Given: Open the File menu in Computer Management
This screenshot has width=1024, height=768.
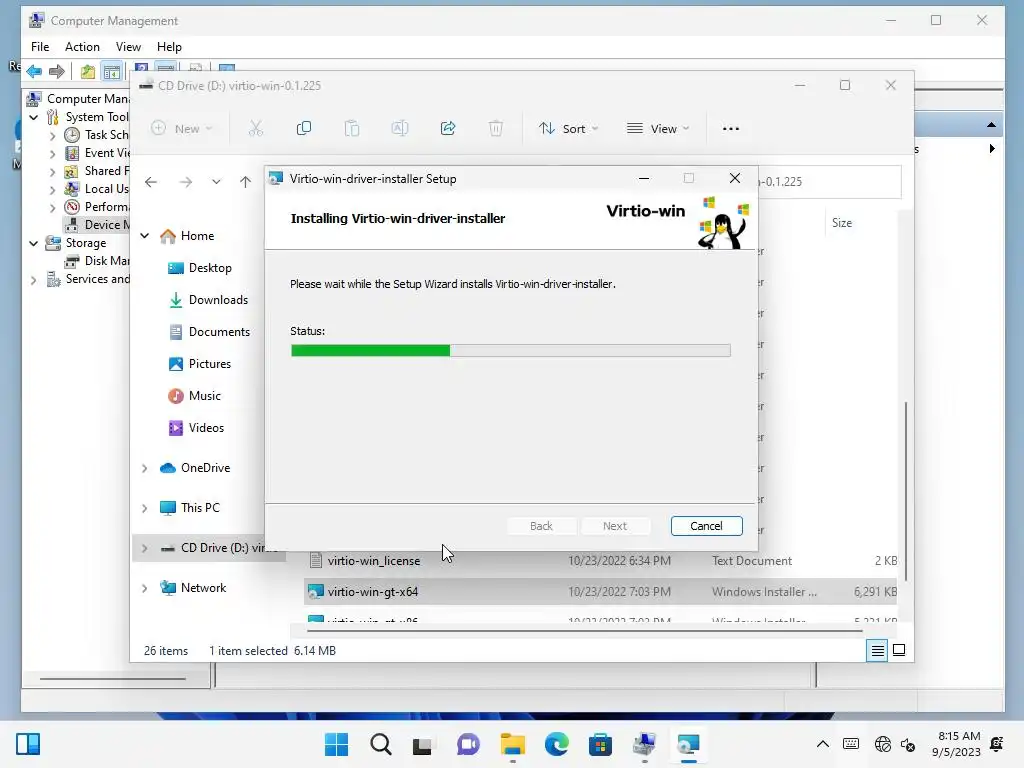Looking at the screenshot, I should (x=40, y=46).
